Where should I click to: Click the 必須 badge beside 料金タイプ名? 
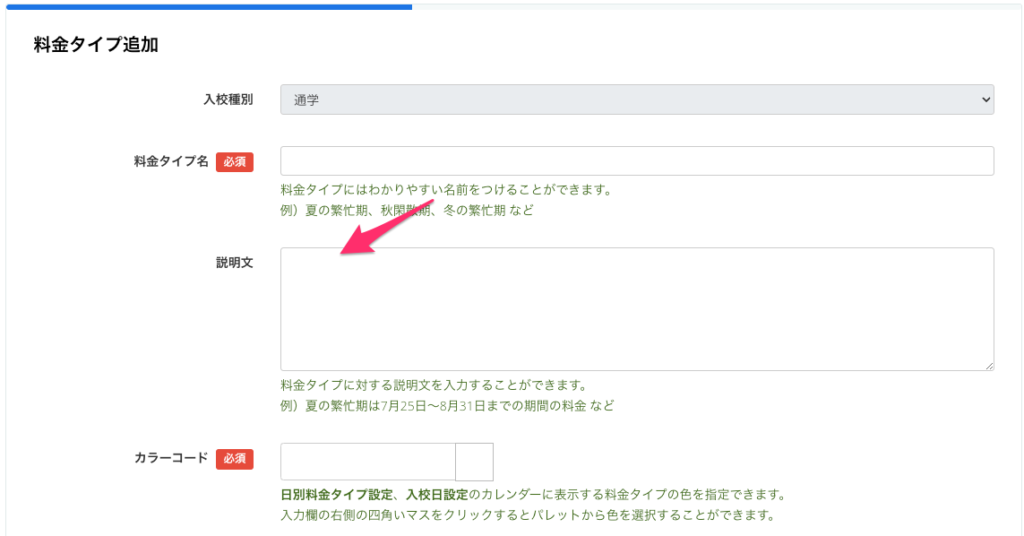(234, 161)
